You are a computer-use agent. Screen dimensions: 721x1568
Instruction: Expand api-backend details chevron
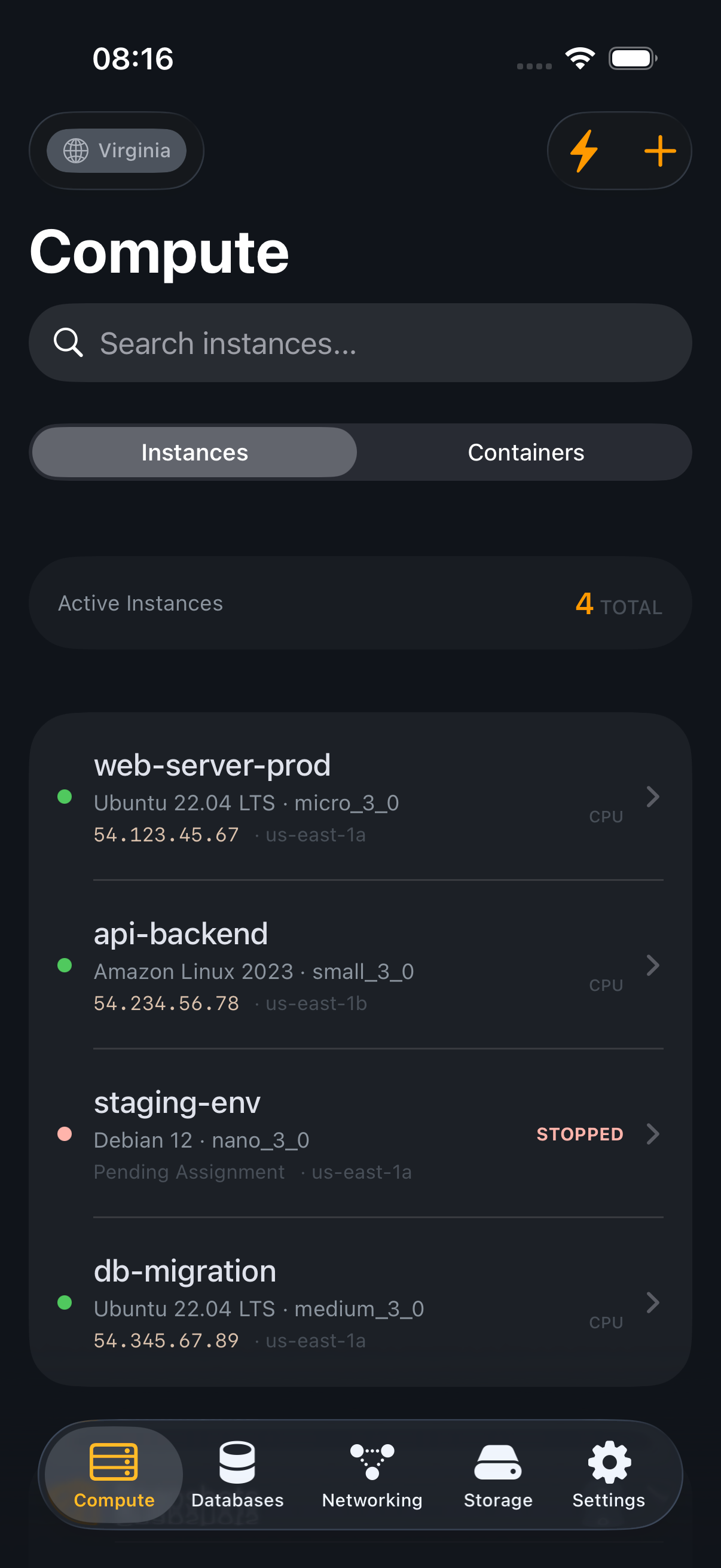pos(652,965)
